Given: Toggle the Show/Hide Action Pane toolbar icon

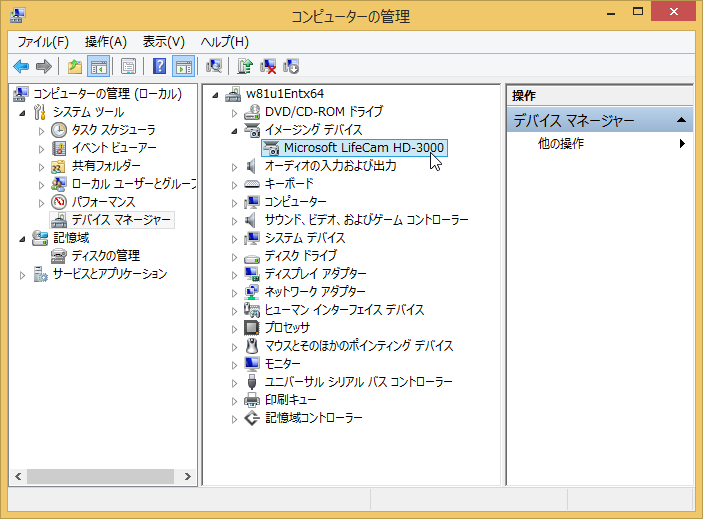Looking at the screenshot, I should (183, 67).
